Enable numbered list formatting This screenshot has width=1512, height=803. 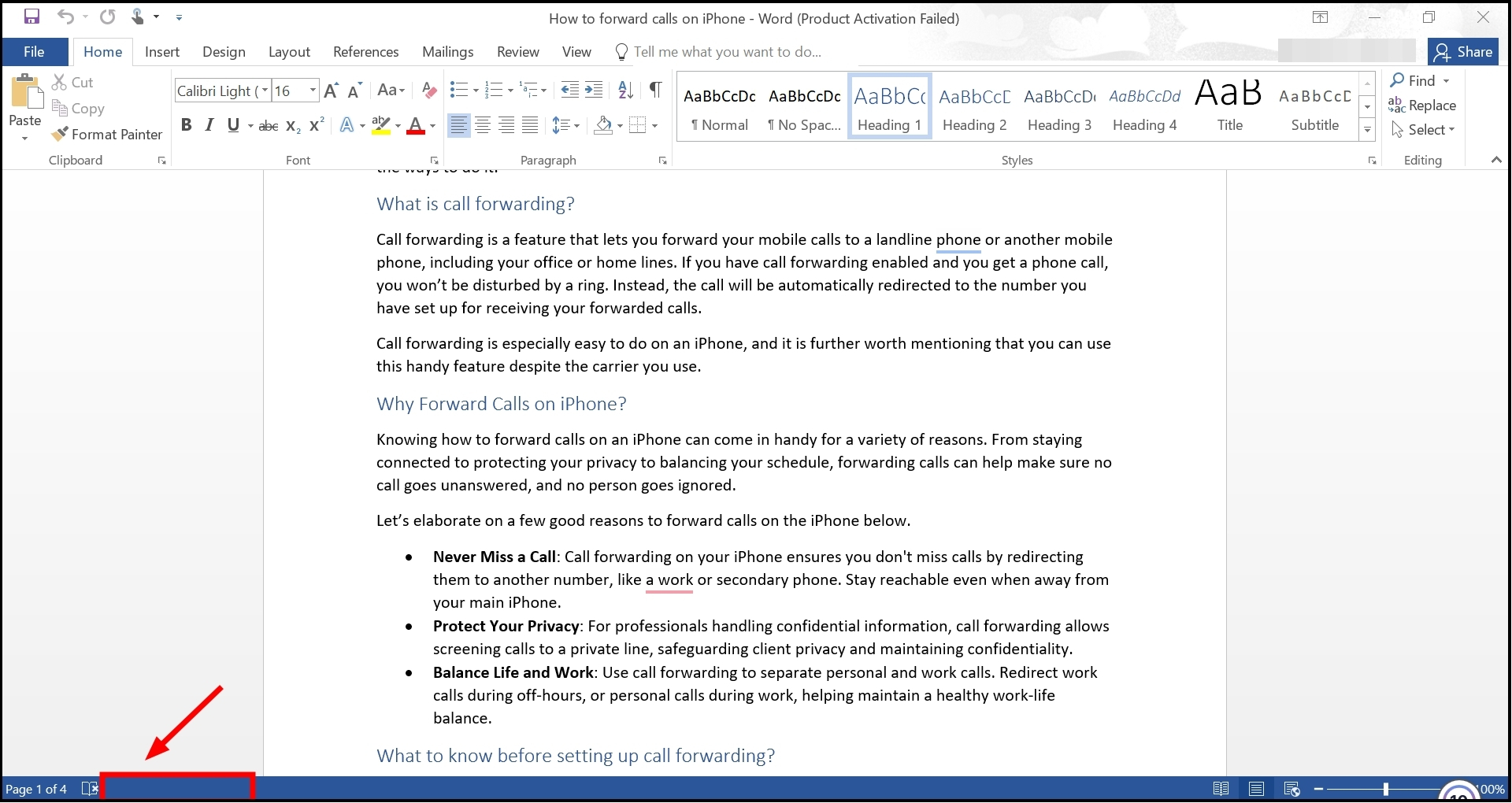tap(495, 90)
